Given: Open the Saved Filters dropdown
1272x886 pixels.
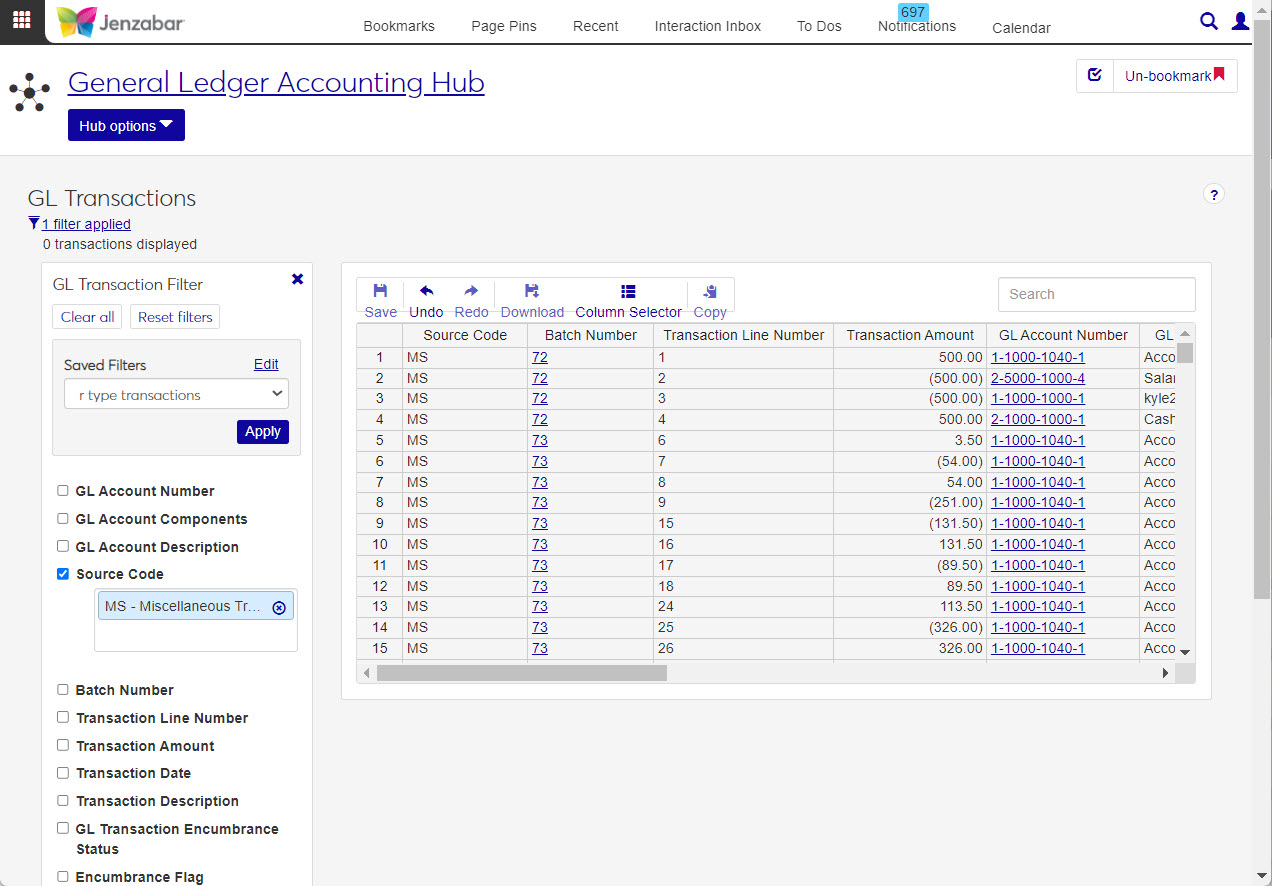Looking at the screenshot, I should point(176,395).
